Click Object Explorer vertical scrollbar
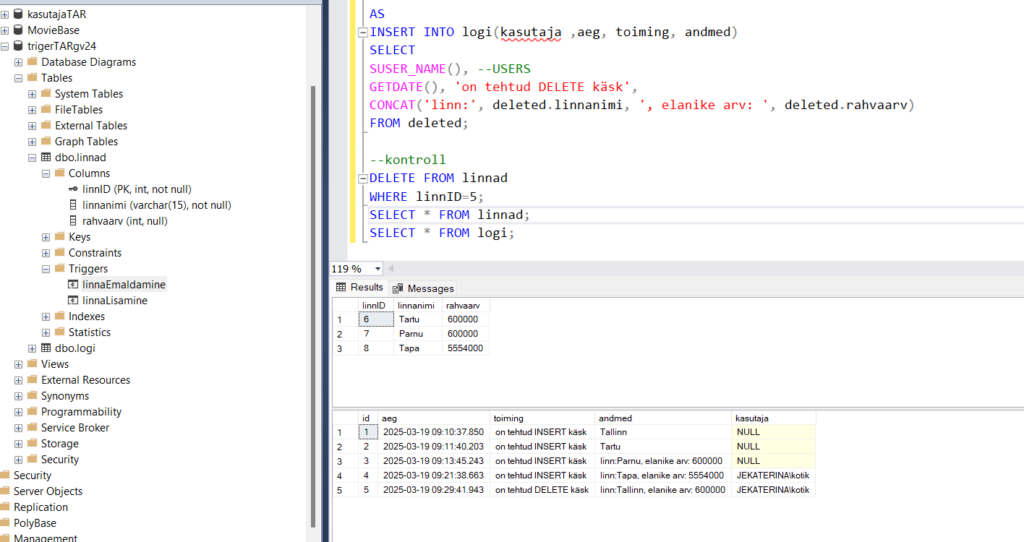The width and height of the screenshot is (1024, 542). (x=313, y=306)
